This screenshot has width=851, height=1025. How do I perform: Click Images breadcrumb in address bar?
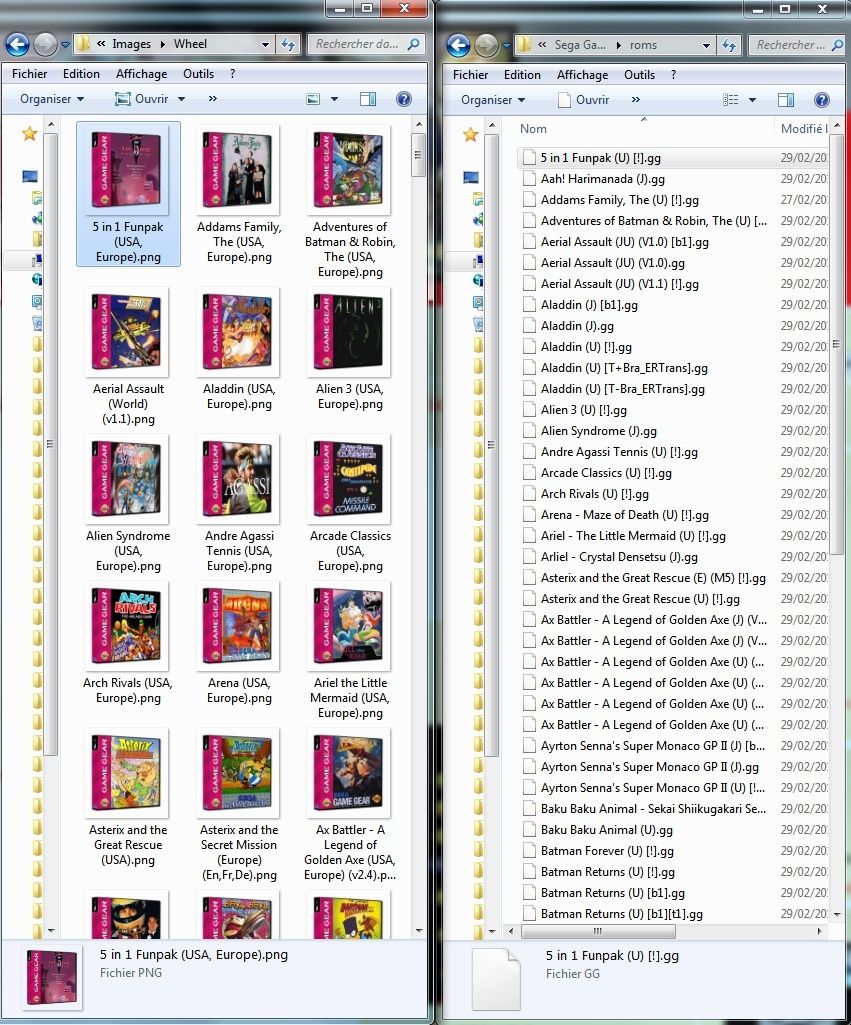[131, 44]
